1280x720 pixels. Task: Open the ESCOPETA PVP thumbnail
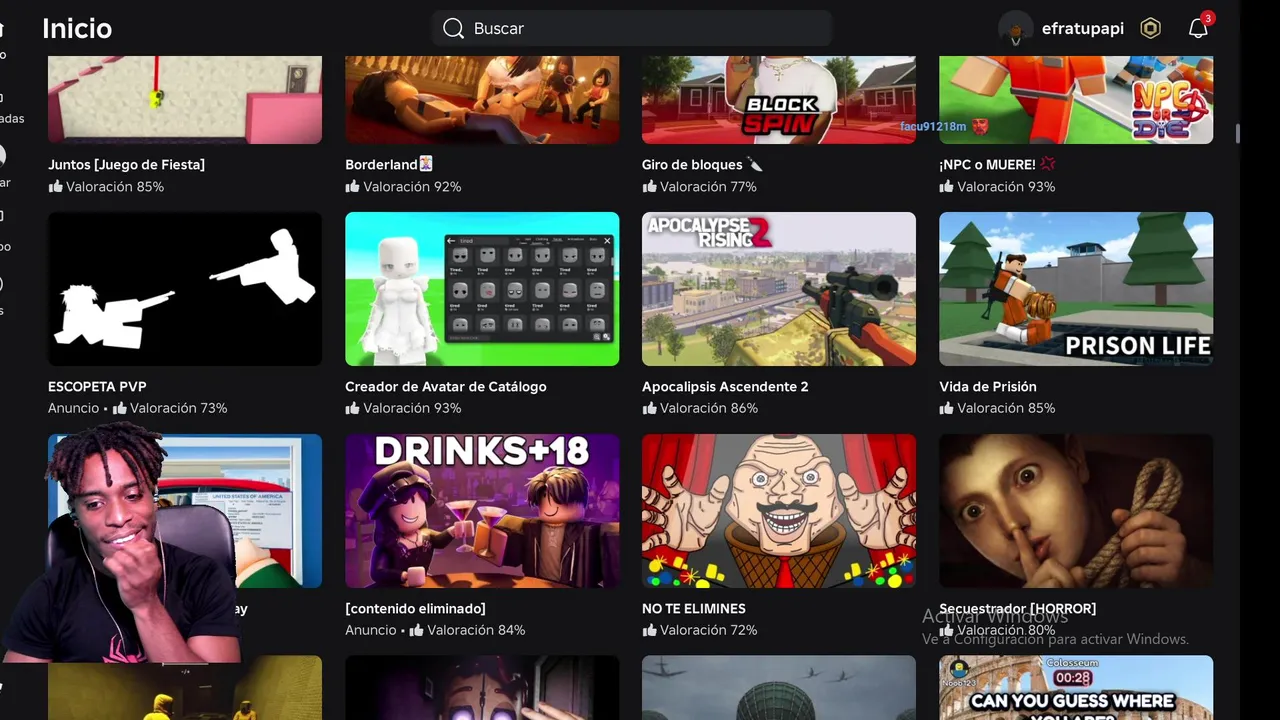[185, 289]
